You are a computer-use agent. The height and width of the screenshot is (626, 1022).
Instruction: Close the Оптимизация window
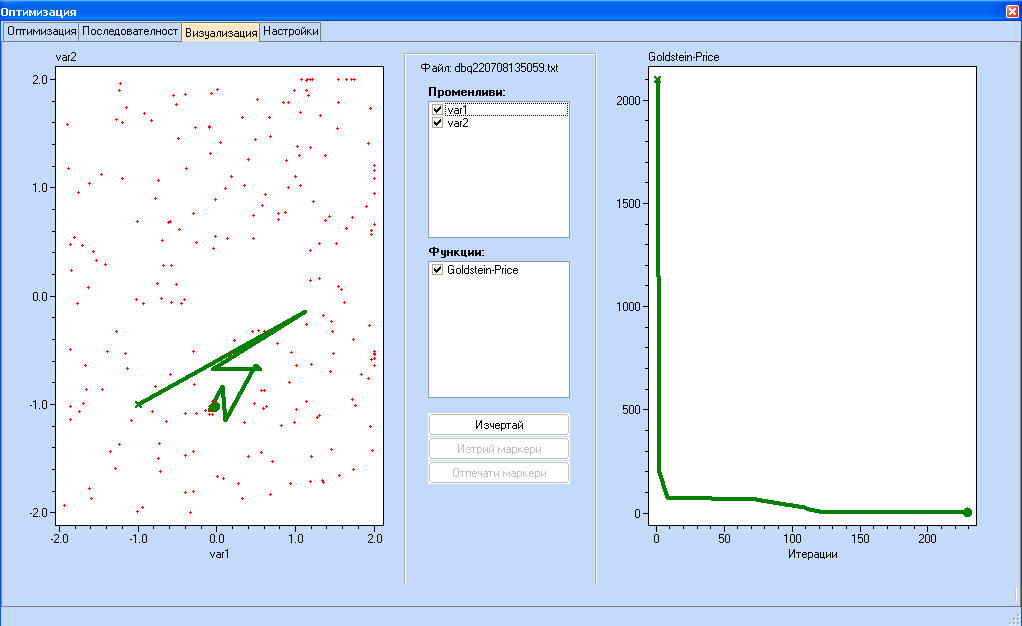tap(1012, 10)
